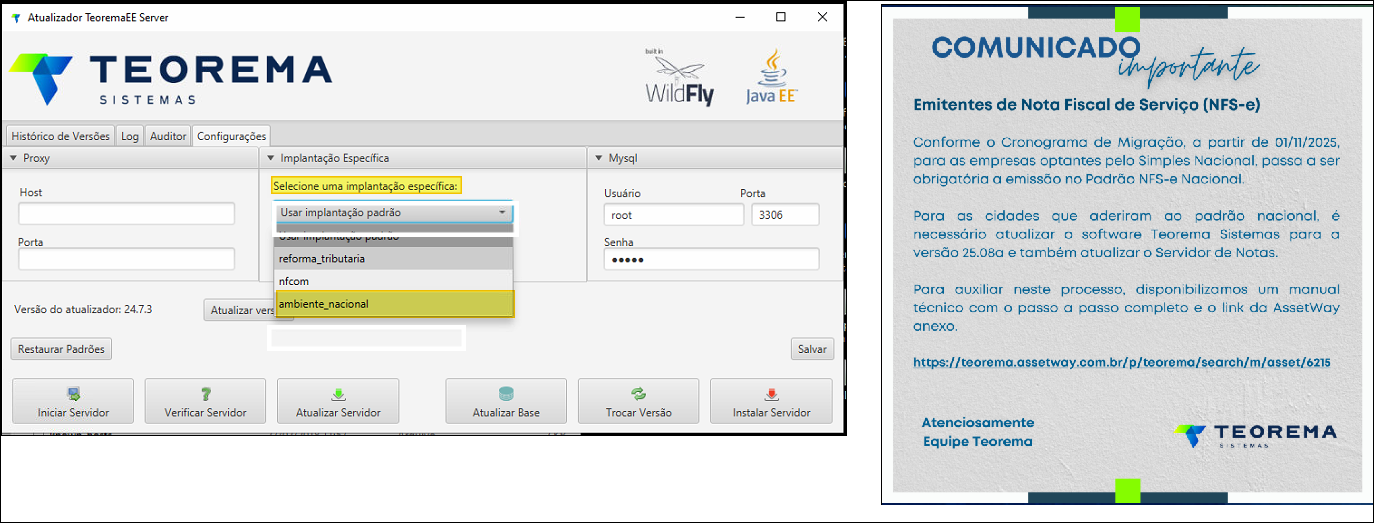
Task: Click the Instalar Servidor install icon
Action: pyautogui.click(x=771, y=394)
